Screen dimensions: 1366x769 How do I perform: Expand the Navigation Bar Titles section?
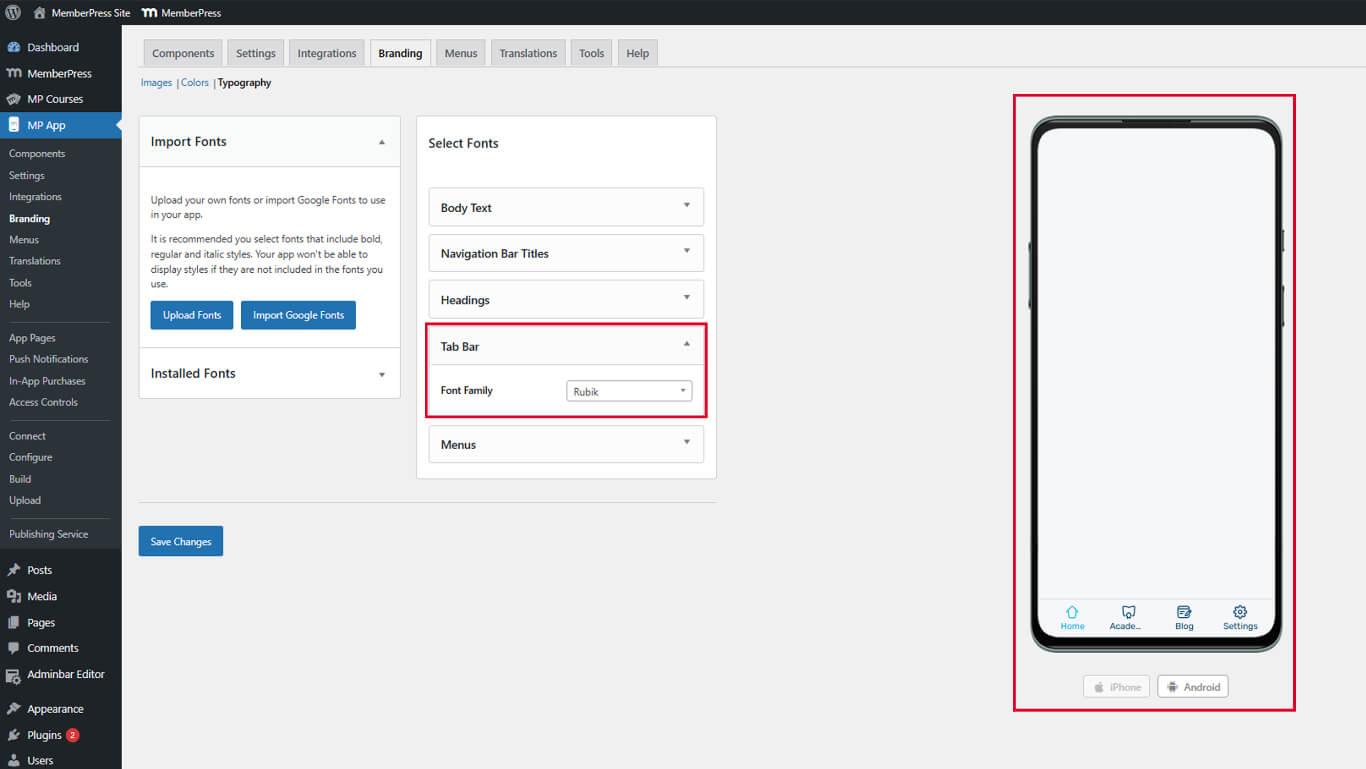pyautogui.click(x=566, y=253)
